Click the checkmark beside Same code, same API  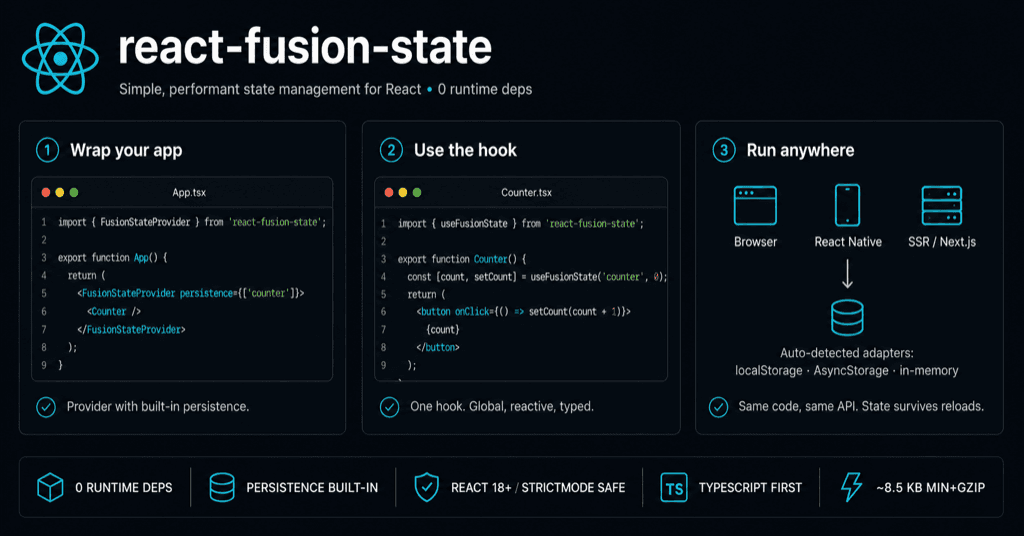click(x=718, y=407)
